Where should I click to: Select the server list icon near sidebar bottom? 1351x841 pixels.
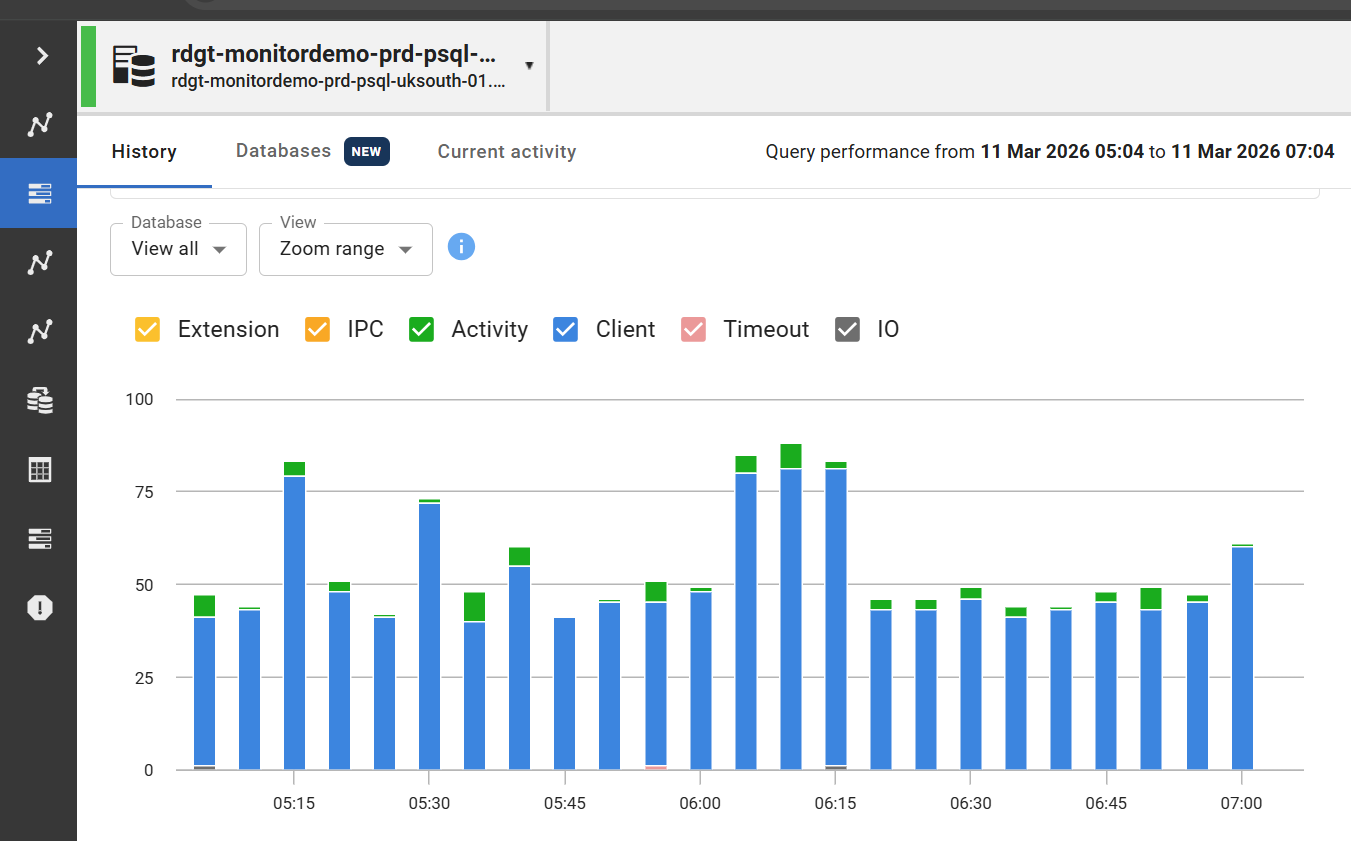click(x=39, y=538)
